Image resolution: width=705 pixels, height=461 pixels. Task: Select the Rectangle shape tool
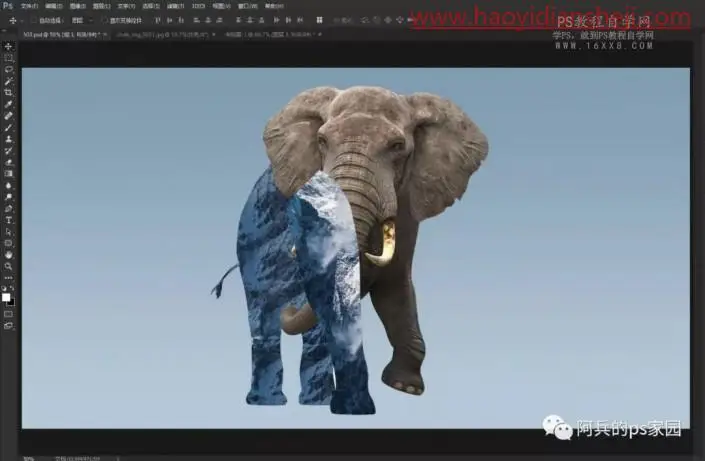[x=8, y=243]
